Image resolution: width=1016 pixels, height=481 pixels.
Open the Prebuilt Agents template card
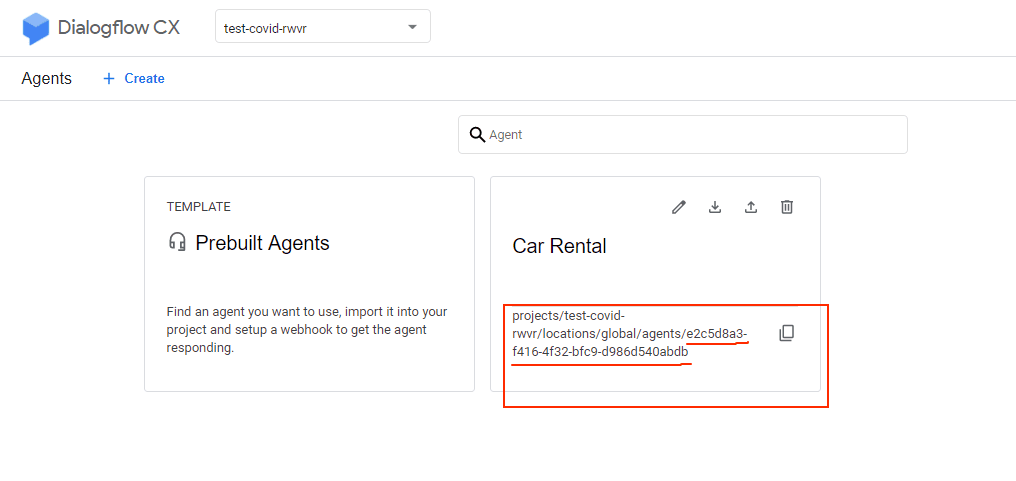click(x=309, y=284)
